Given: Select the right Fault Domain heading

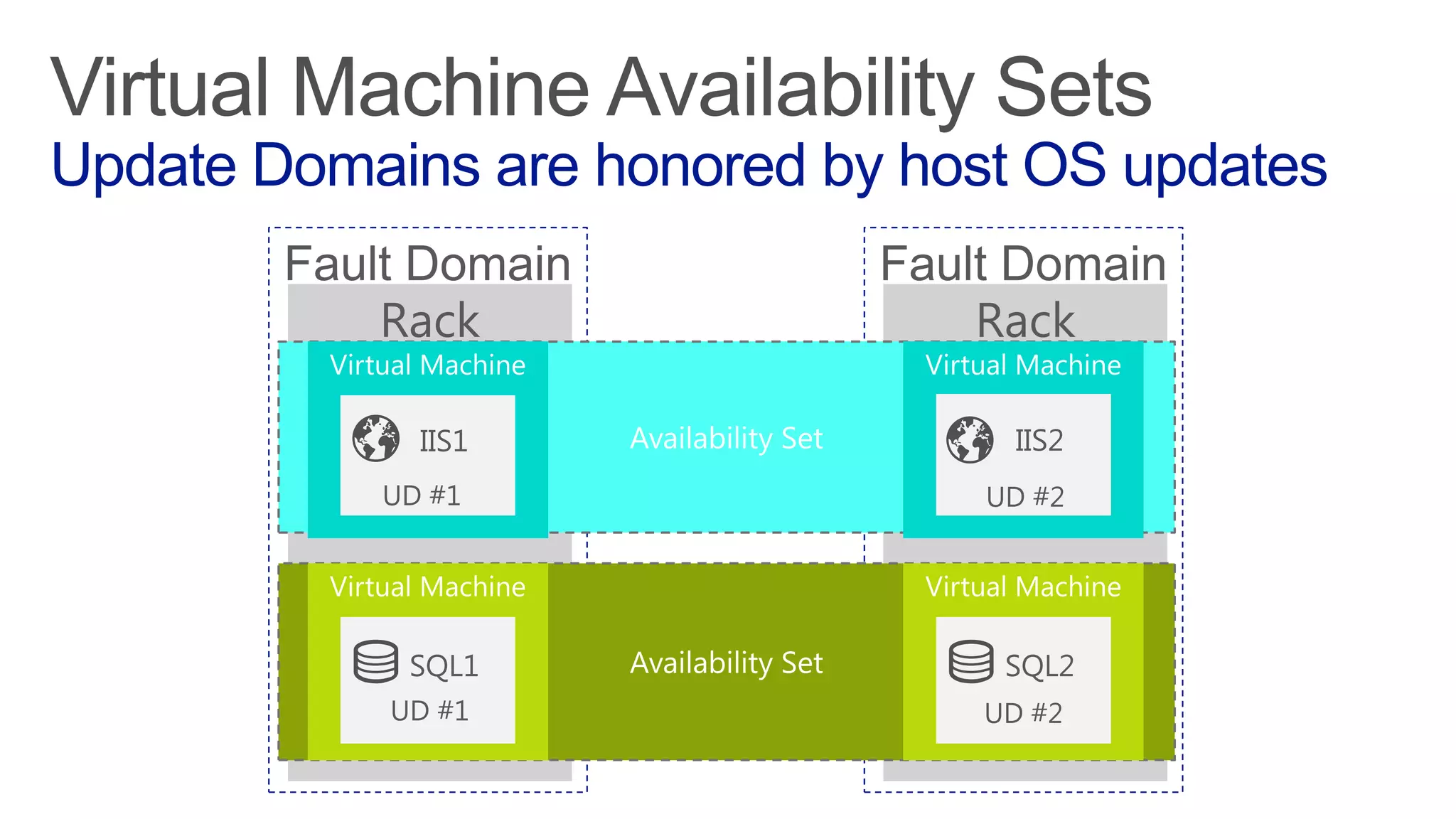Looking at the screenshot, I should point(1023,264).
